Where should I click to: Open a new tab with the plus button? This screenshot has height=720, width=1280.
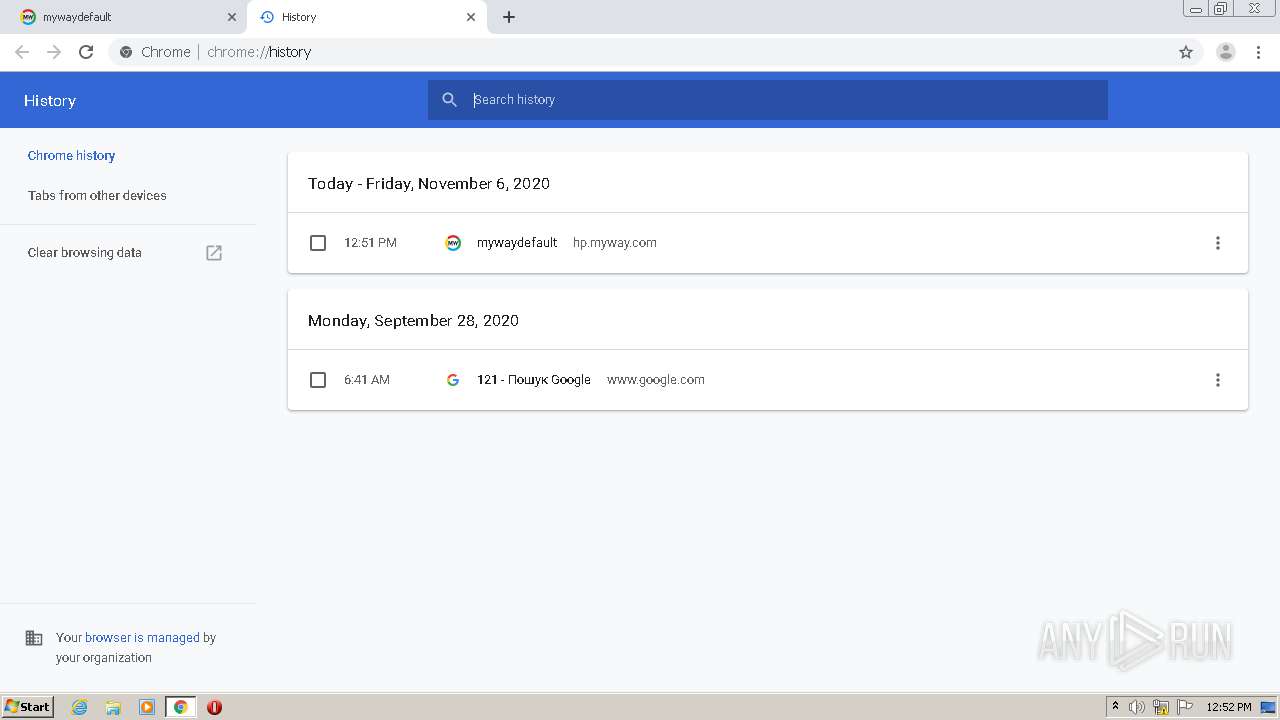coord(509,17)
